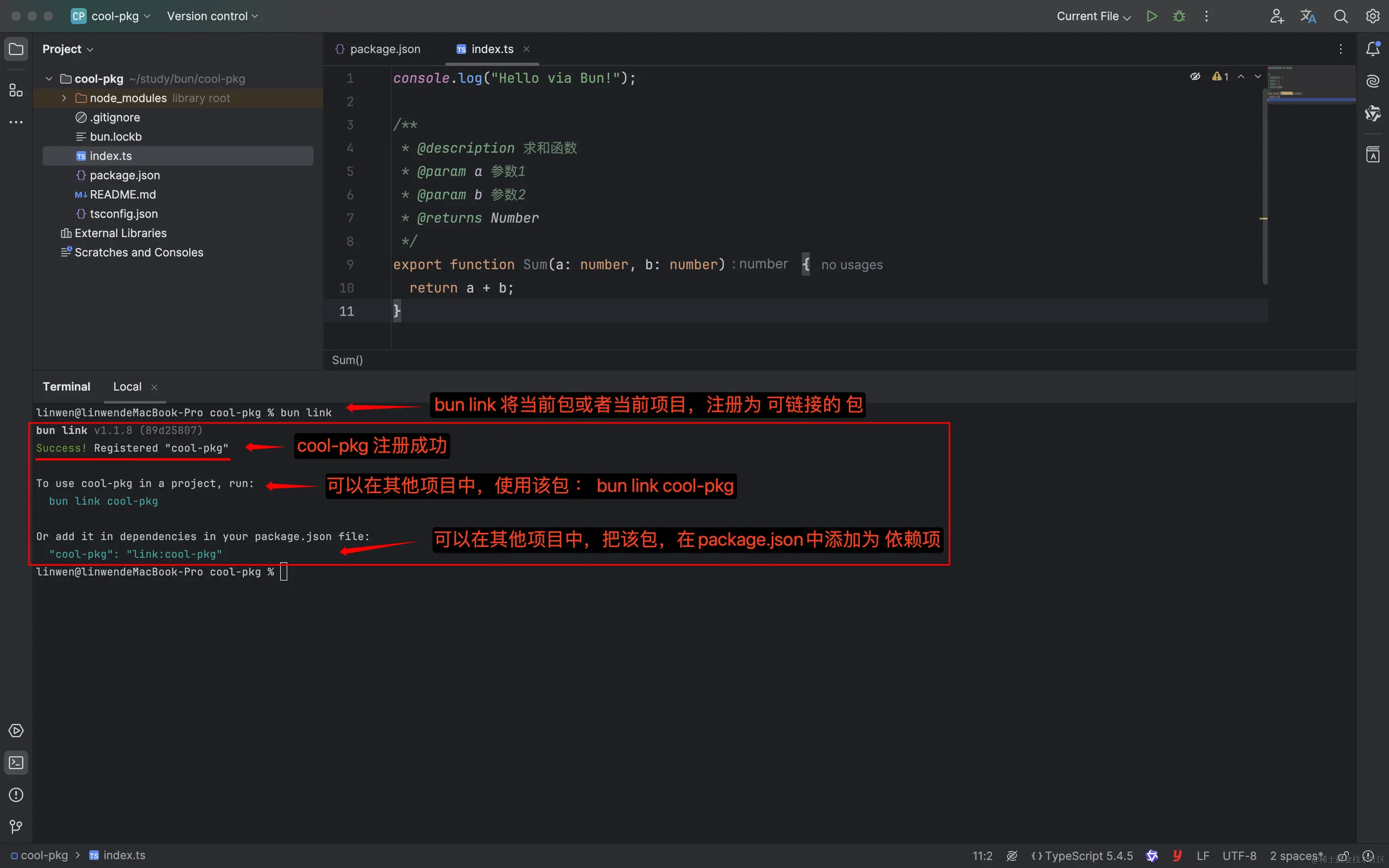
Task: Open the Current File run configuration dropdown
Action: point(1093,16)
